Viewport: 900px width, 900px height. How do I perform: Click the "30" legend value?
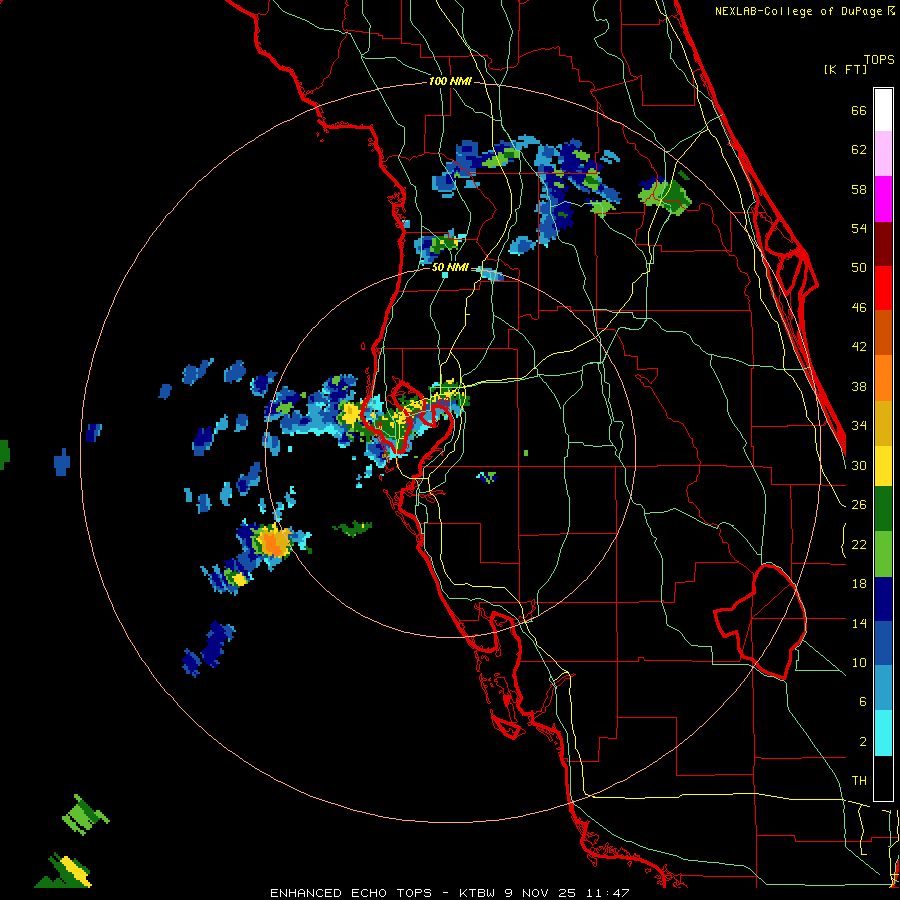[859, 465]
